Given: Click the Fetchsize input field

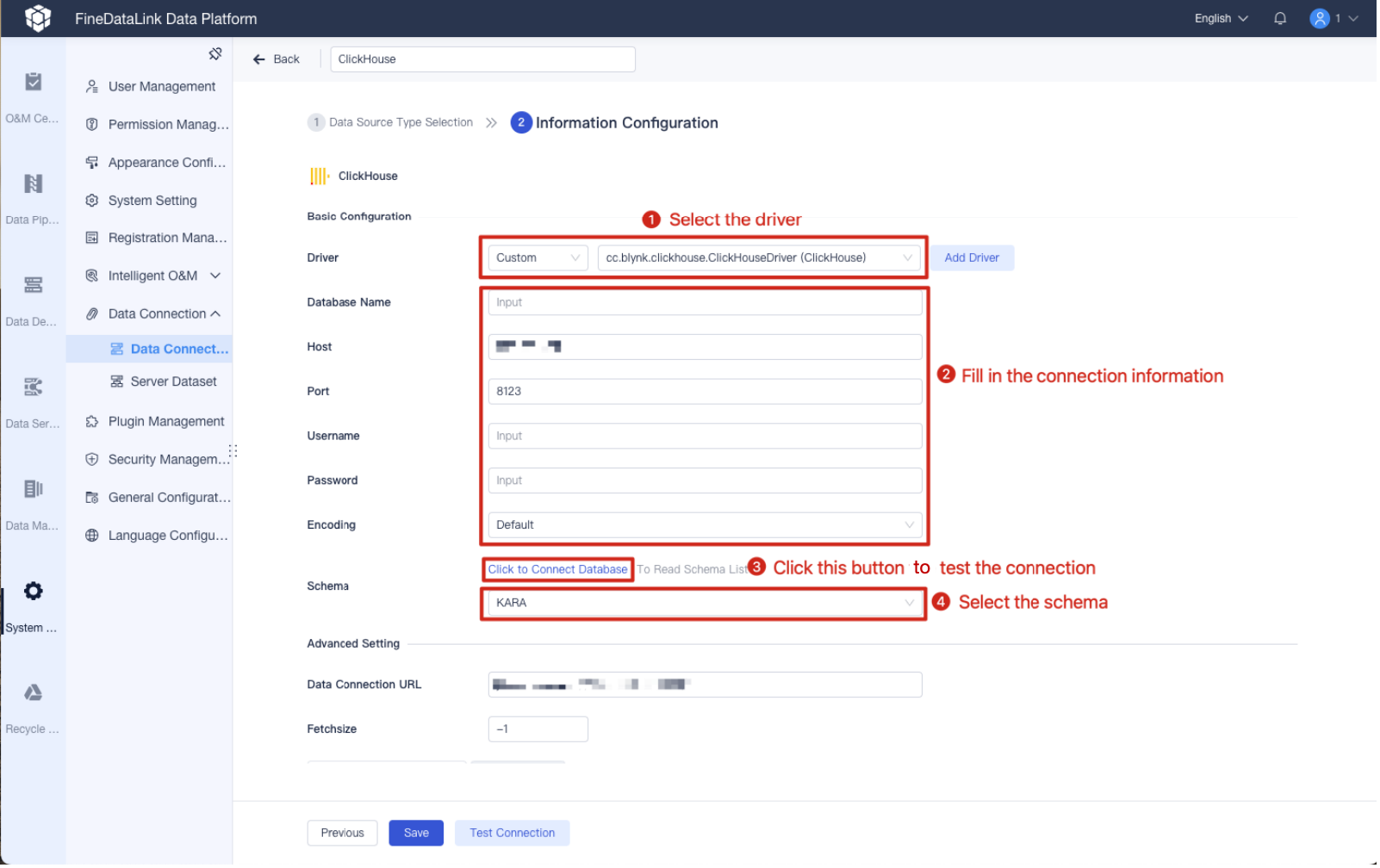Looking at the screenshot, I should click(539, 730).
